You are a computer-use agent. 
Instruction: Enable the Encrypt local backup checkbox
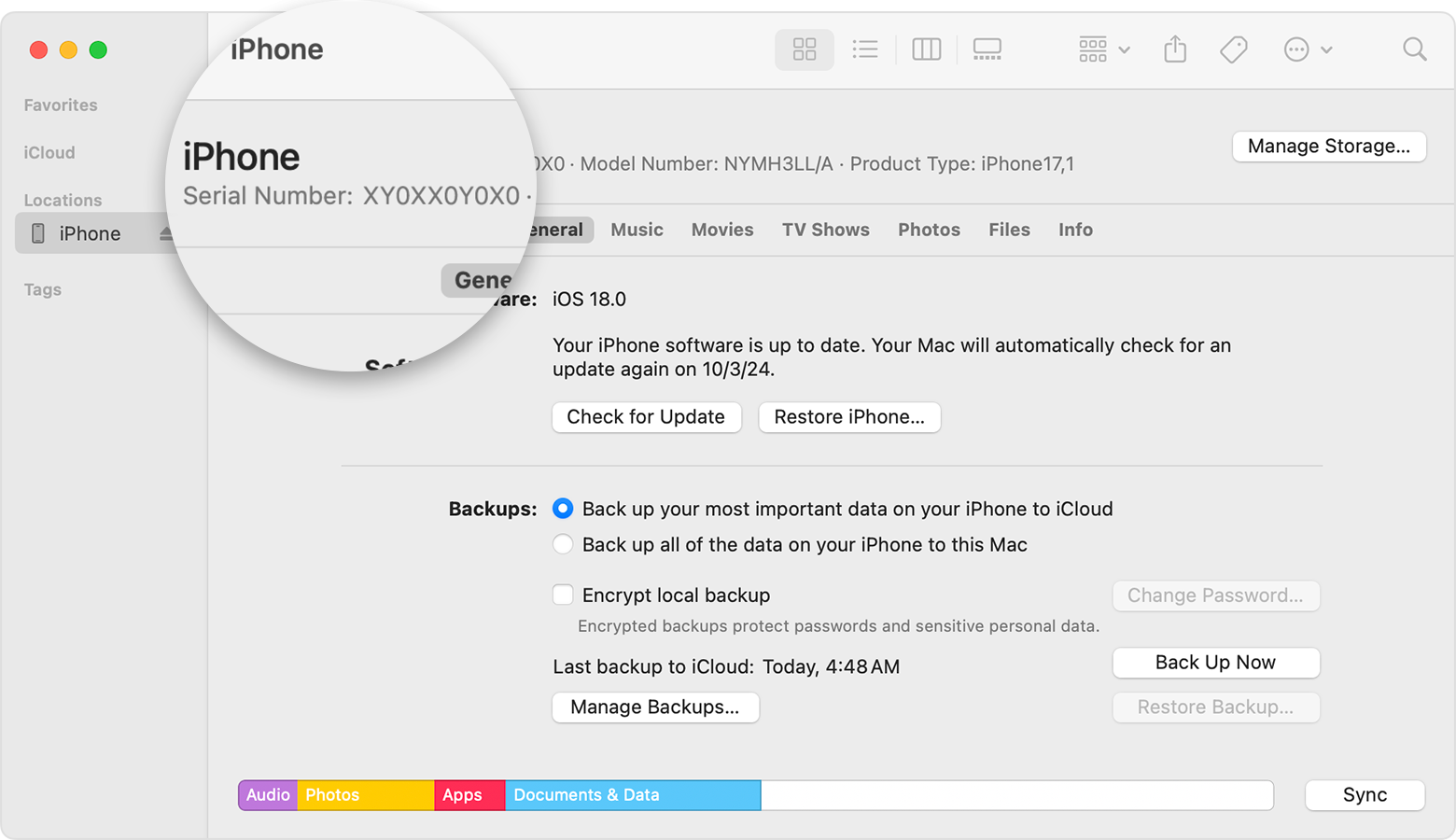[x=563, y=595]
